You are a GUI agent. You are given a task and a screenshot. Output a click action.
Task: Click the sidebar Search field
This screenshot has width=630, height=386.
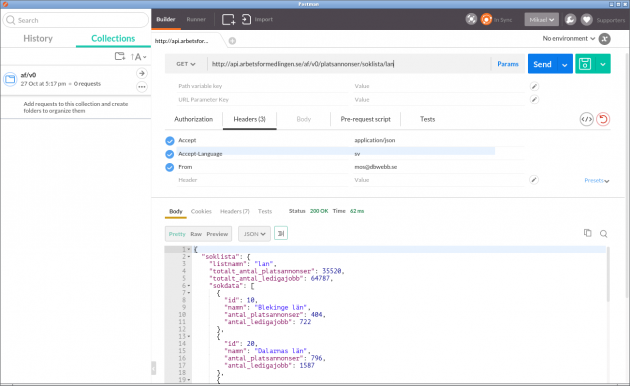[x=76, y=20]
